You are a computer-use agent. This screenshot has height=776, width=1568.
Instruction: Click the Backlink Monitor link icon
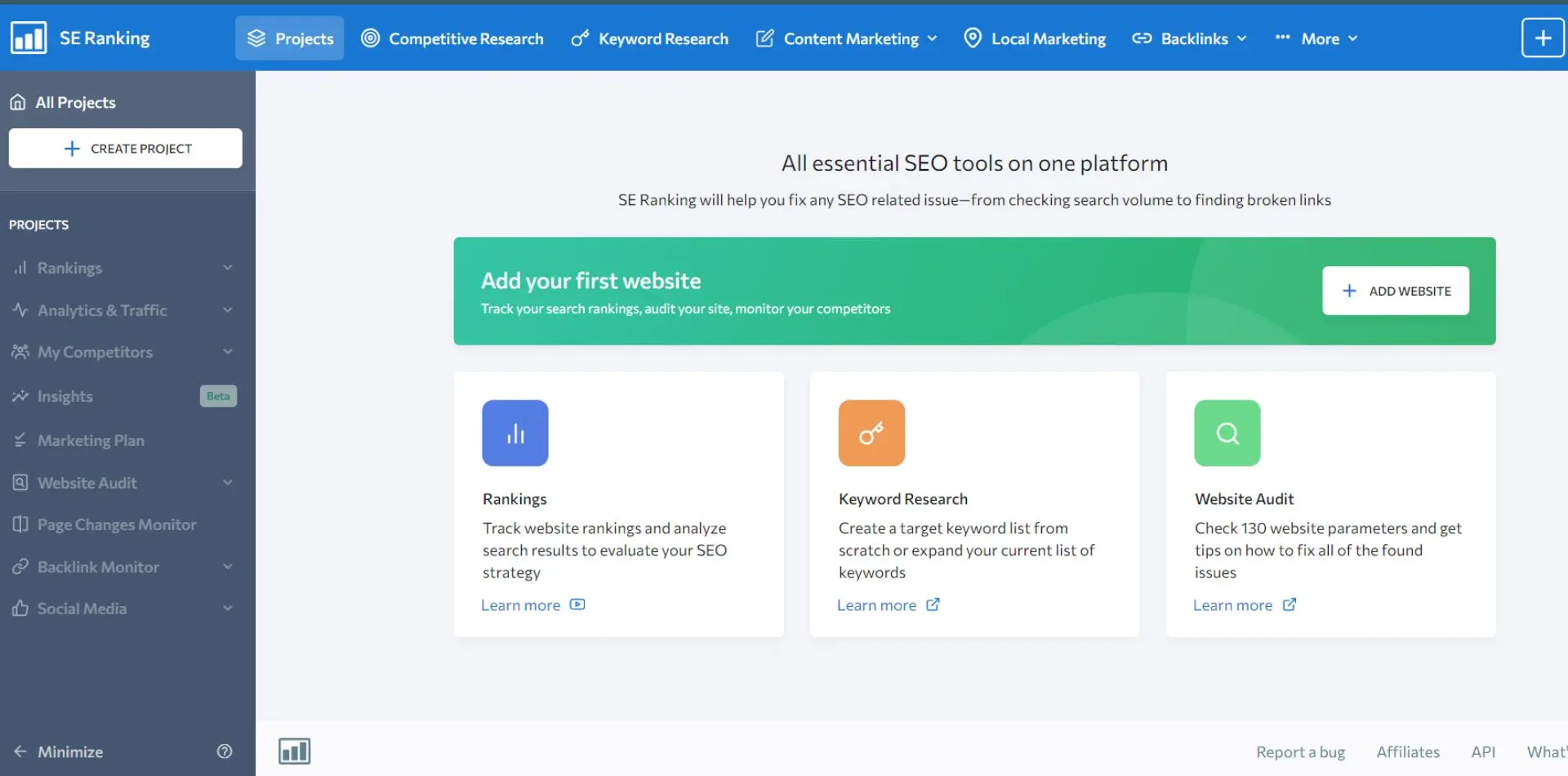click(x=20, y=567)
